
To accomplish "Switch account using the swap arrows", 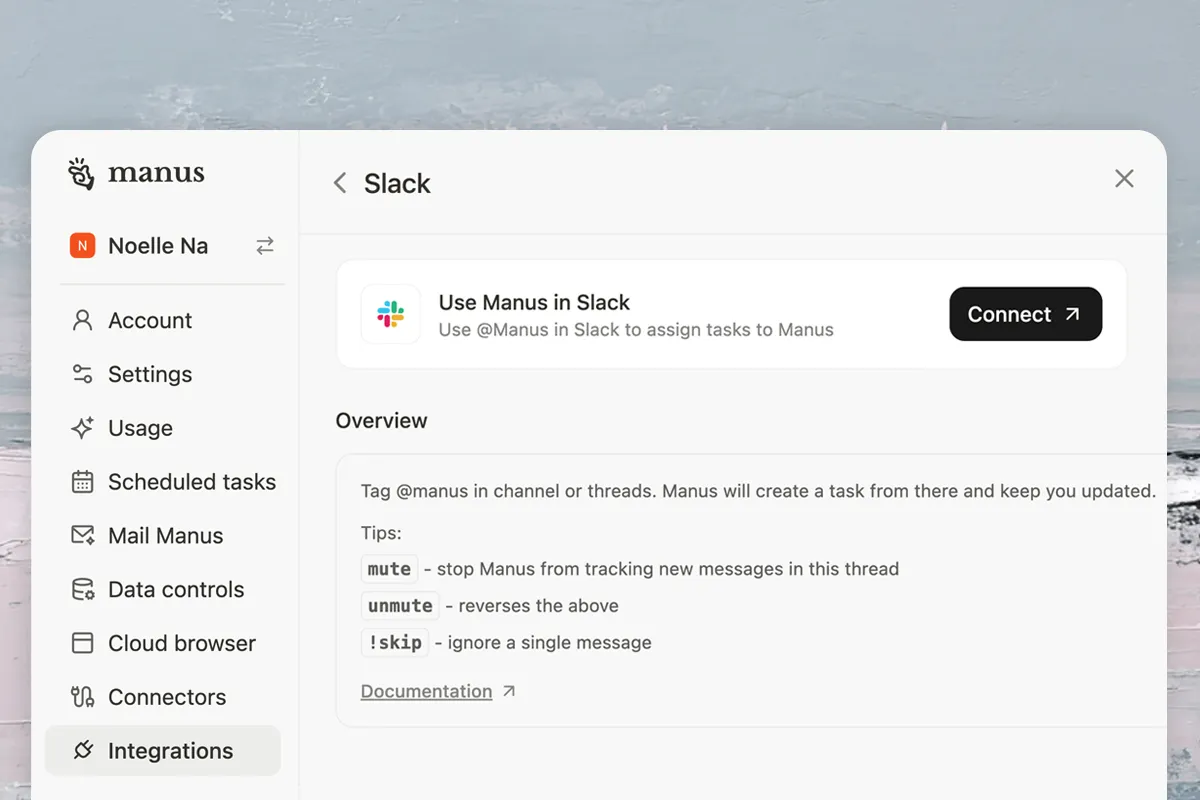I will 265,246.
